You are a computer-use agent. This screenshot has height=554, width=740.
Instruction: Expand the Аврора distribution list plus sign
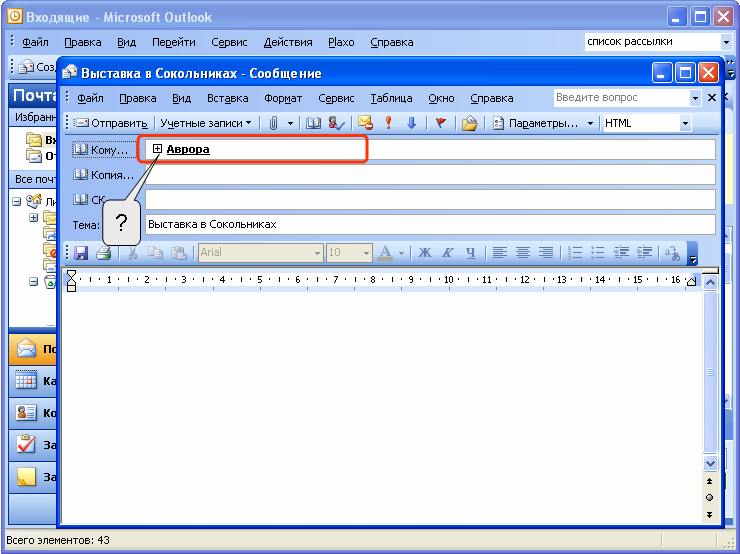pos(157,149)
